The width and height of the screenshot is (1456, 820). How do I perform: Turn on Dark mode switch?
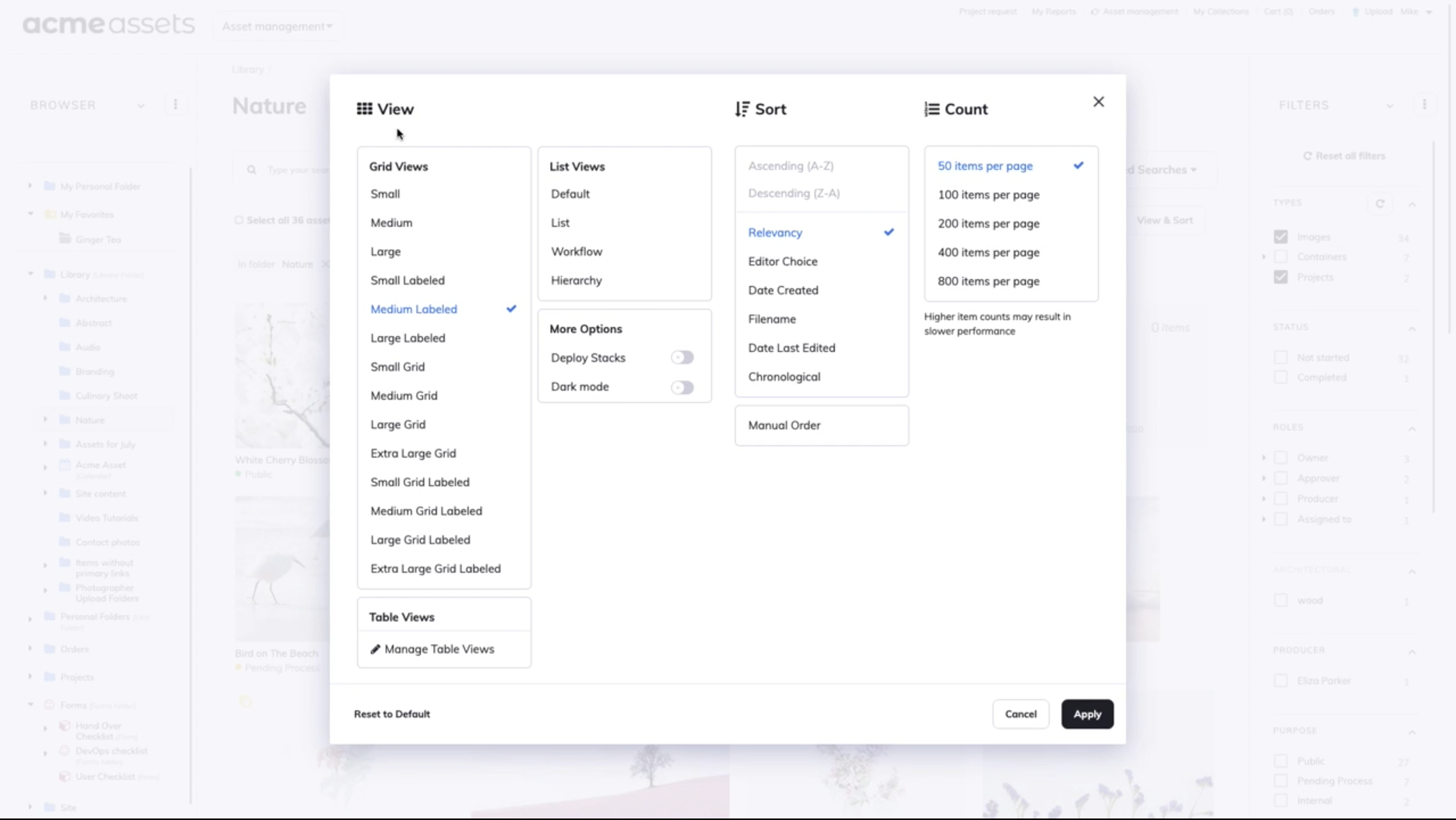[682, 388]
